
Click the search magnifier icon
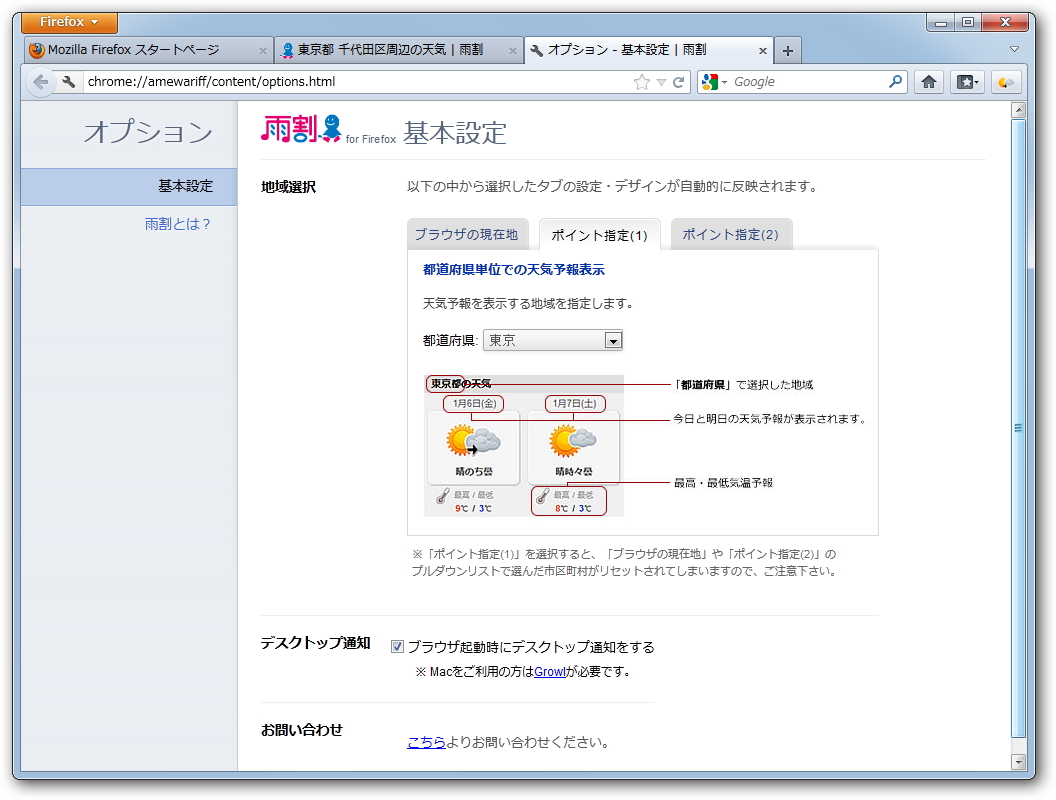click(x=896, y=82)
